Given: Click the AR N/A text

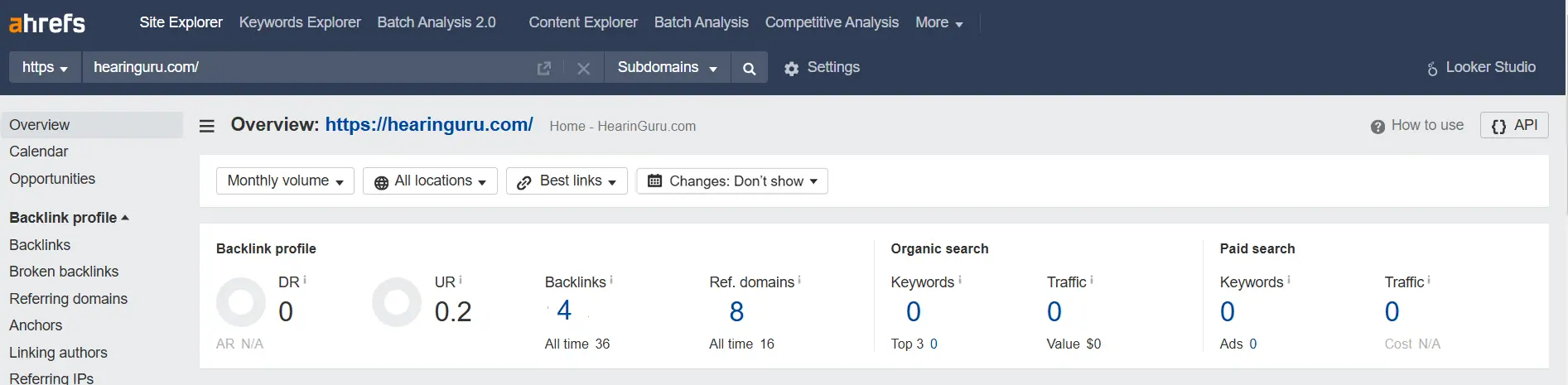Looking at the screenshot, I should pyautogui.click(x=239, y=344).
